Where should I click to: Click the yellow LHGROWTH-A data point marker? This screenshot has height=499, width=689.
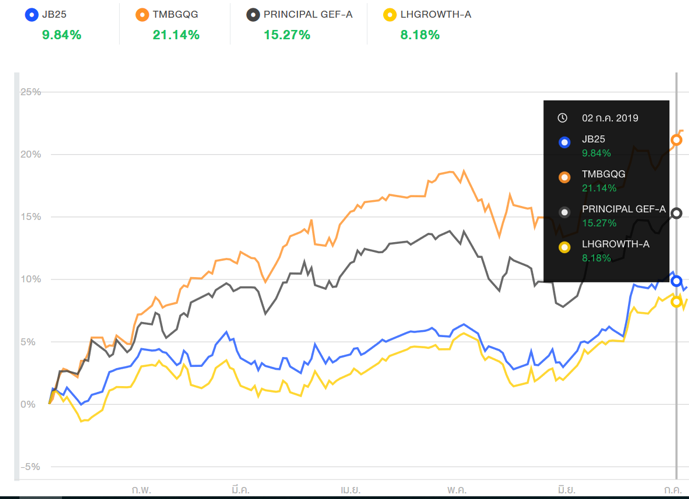pyautogui.click(x=677, y=301)
